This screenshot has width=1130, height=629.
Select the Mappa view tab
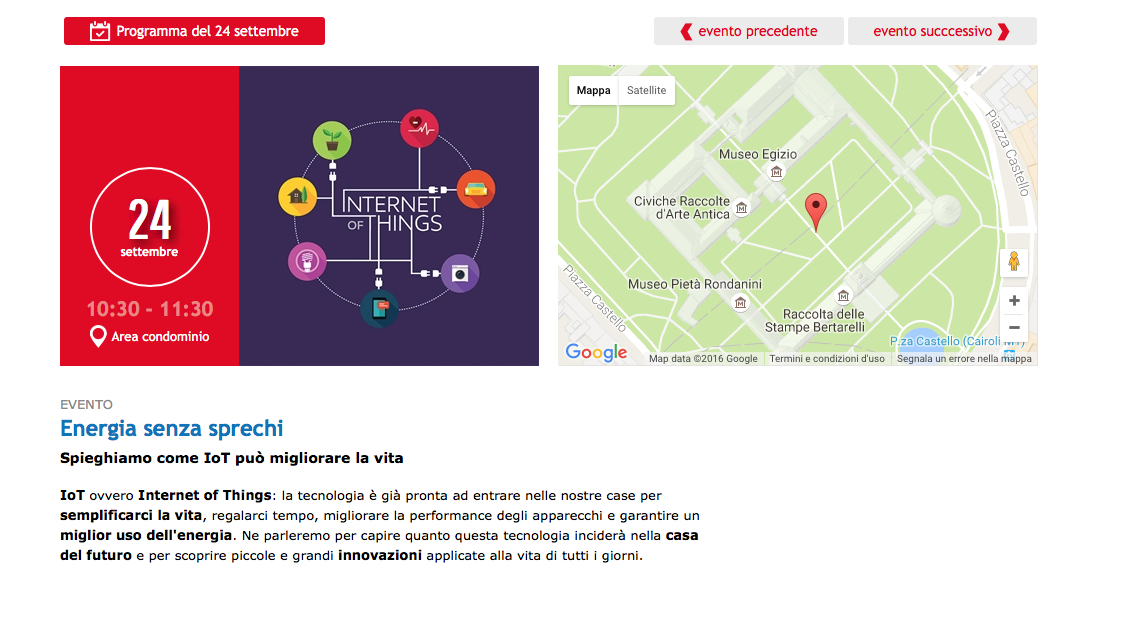[x=593, y=90]
